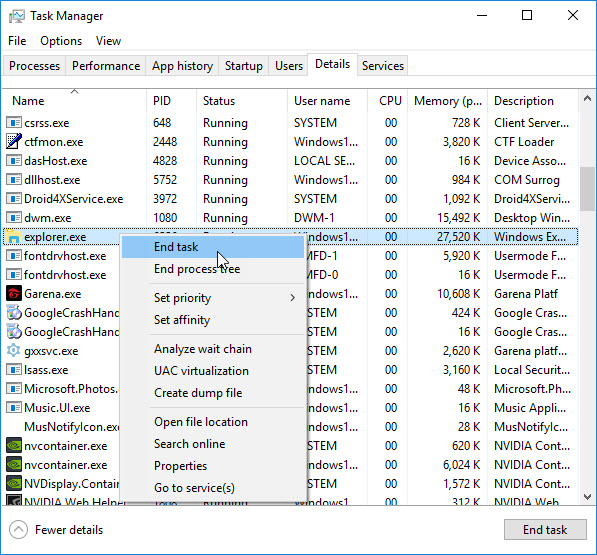Click the CTF Loader description
The height and width of the screenshot is (555, 597).
click(524, 142)
